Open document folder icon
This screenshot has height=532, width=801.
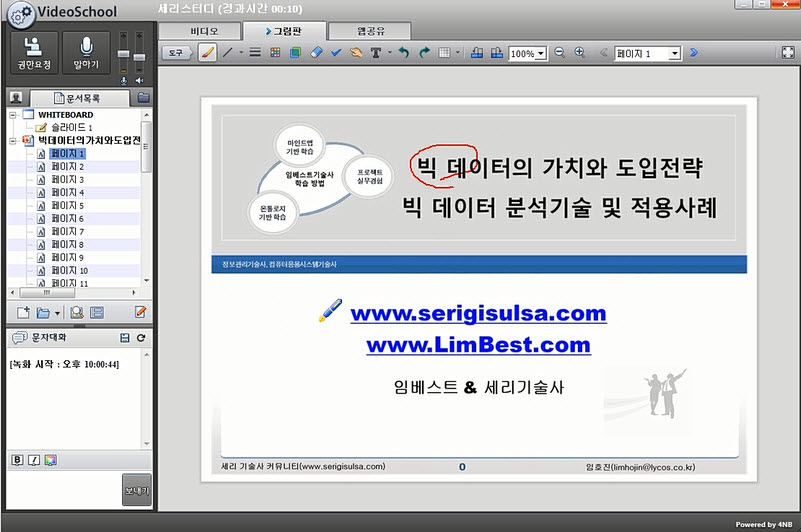pos(43,312)
